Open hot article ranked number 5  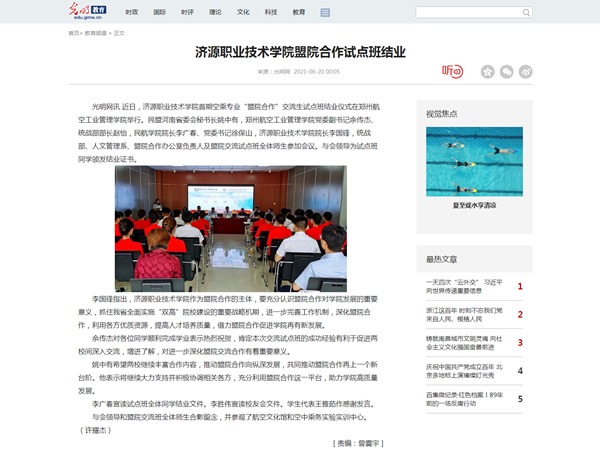(465, 399)
